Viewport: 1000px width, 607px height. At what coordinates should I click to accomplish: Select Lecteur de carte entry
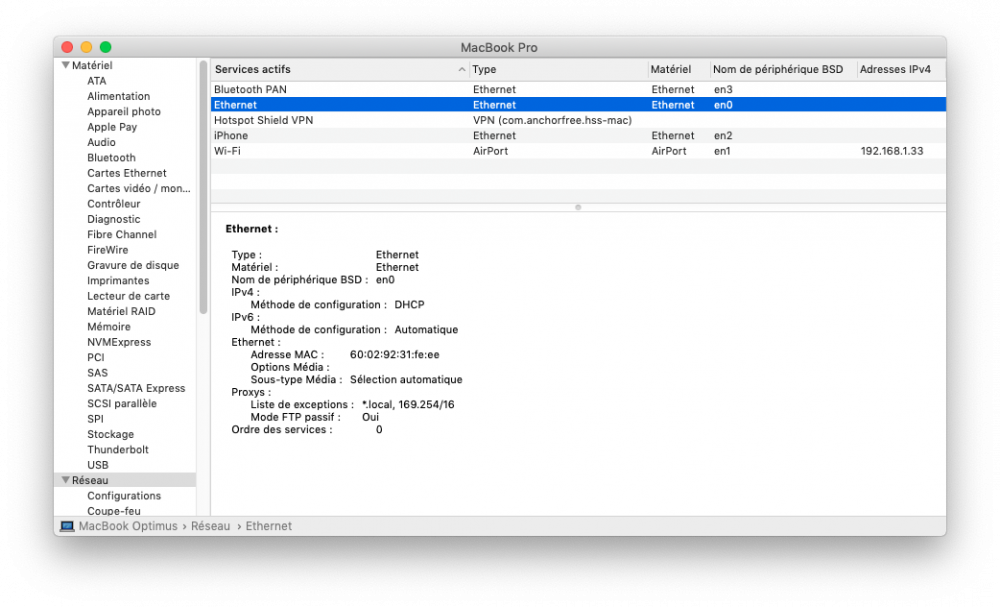point(128,296)
